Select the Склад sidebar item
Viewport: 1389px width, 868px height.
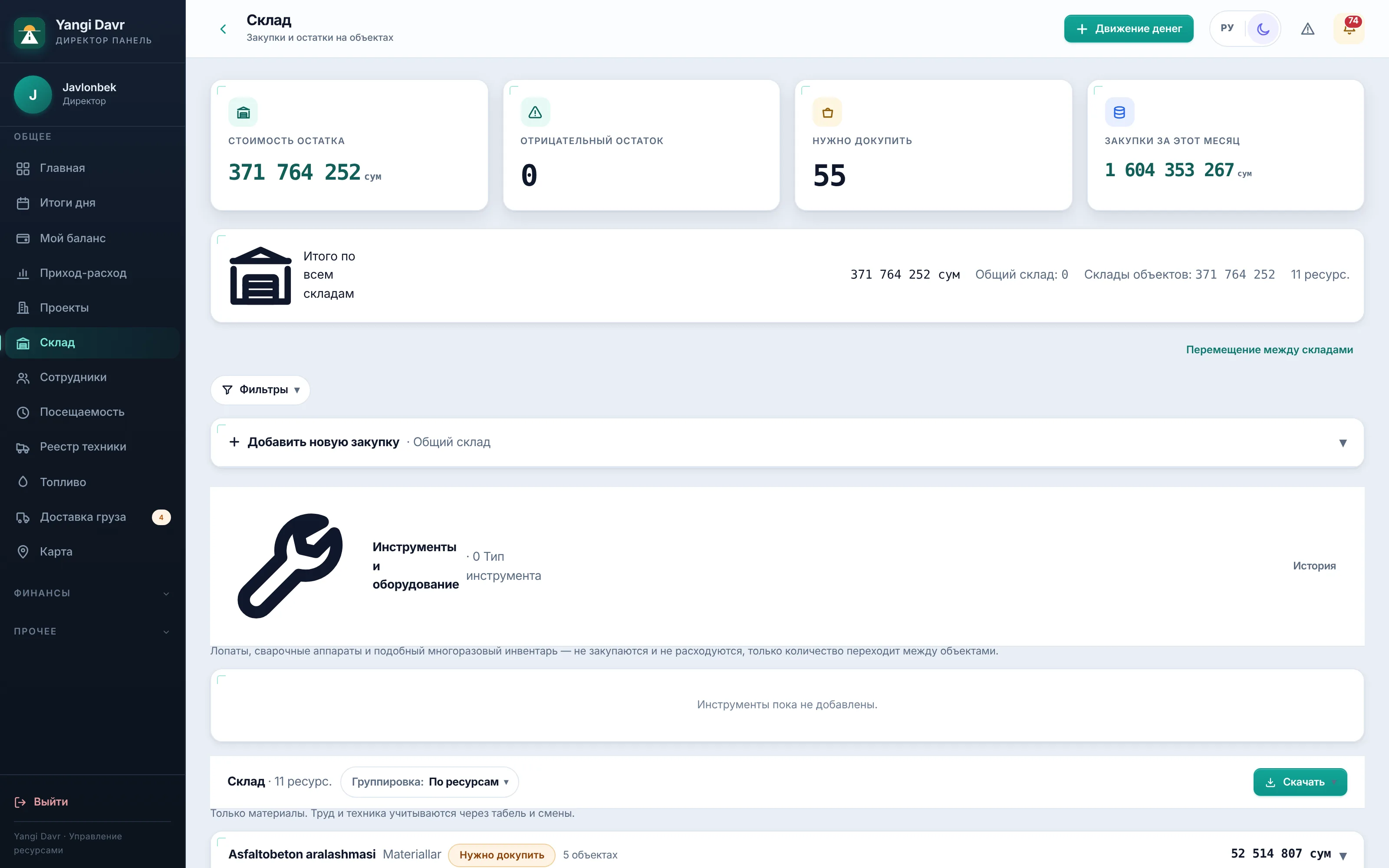92,343
